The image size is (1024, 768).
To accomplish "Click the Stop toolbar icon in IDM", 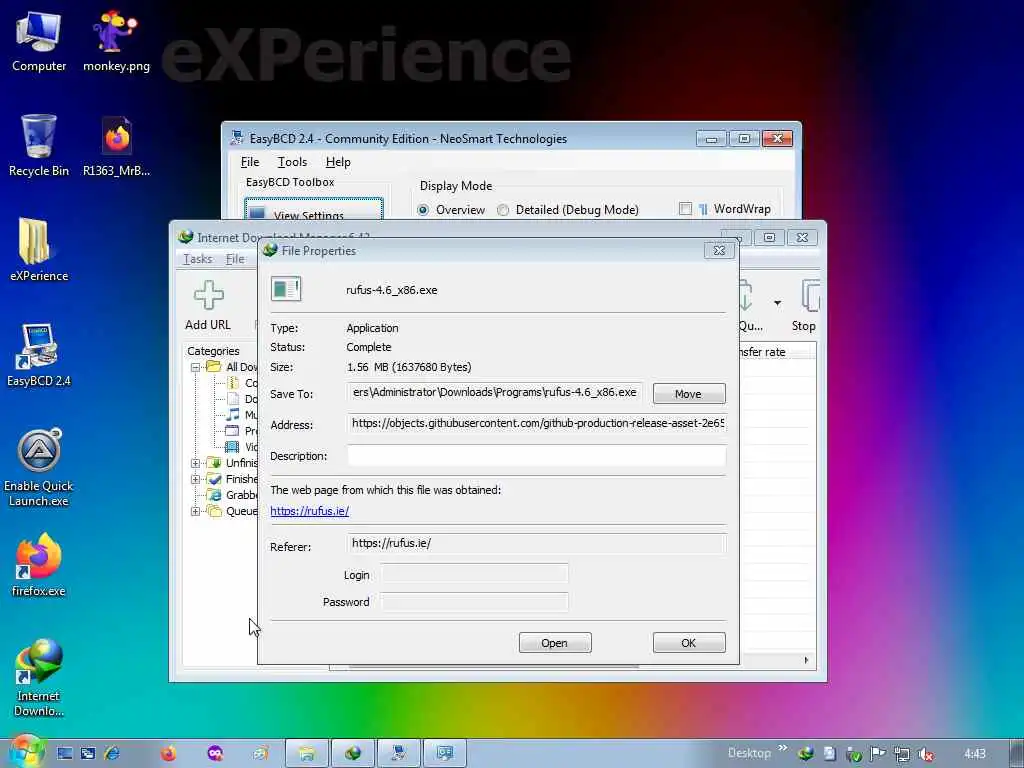I will 805,305.
